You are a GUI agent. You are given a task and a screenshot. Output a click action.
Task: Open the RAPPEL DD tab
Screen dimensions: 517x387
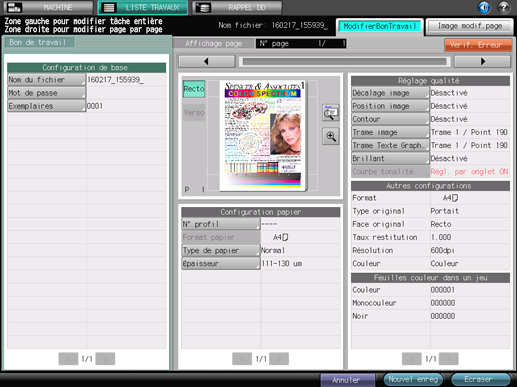pos(237,7)
